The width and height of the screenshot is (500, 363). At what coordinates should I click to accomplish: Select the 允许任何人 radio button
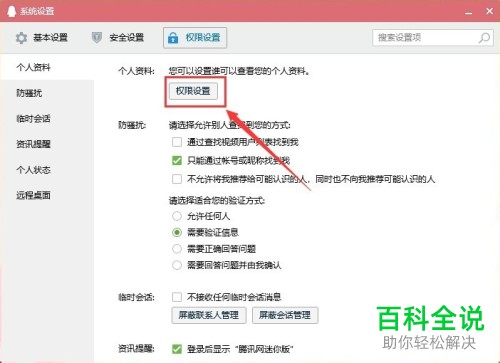pos(177,216)
